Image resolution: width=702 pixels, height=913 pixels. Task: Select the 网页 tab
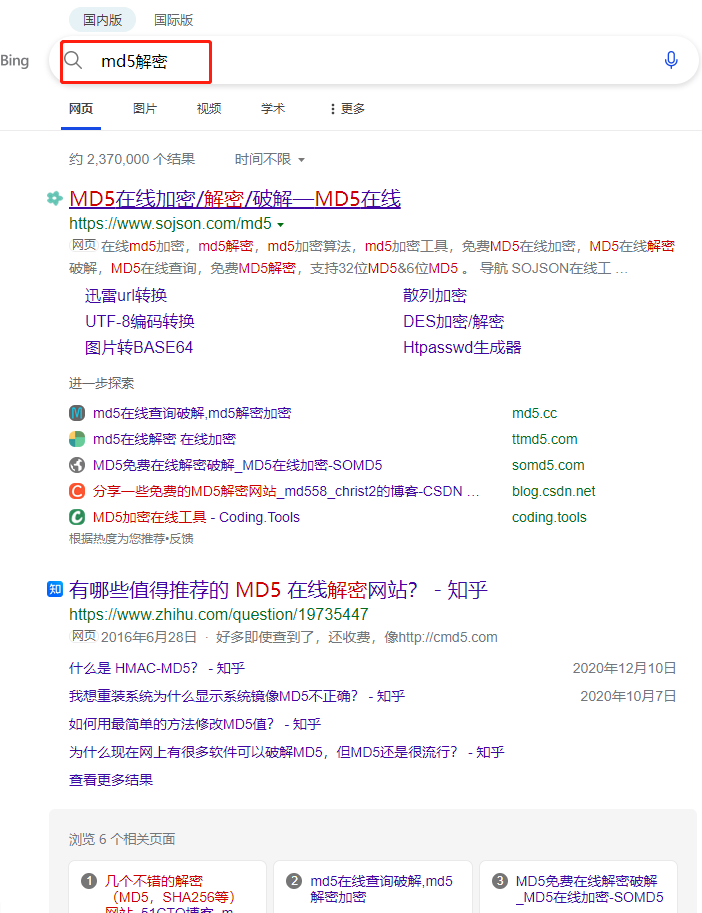tap(81, 109)
